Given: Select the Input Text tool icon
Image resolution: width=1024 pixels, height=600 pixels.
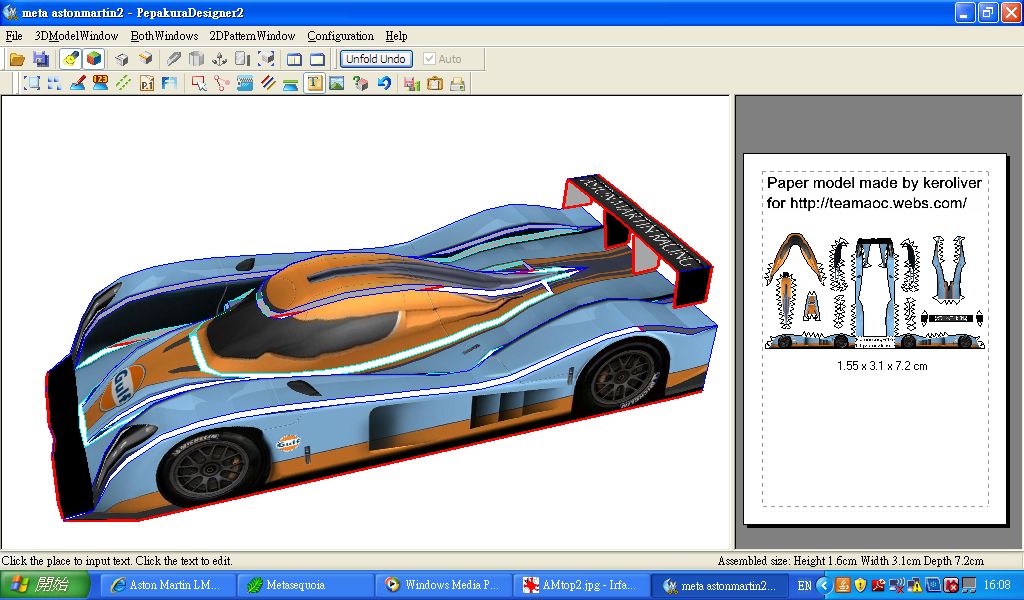Looking at the screenshot, I should (x=314, y=84).
